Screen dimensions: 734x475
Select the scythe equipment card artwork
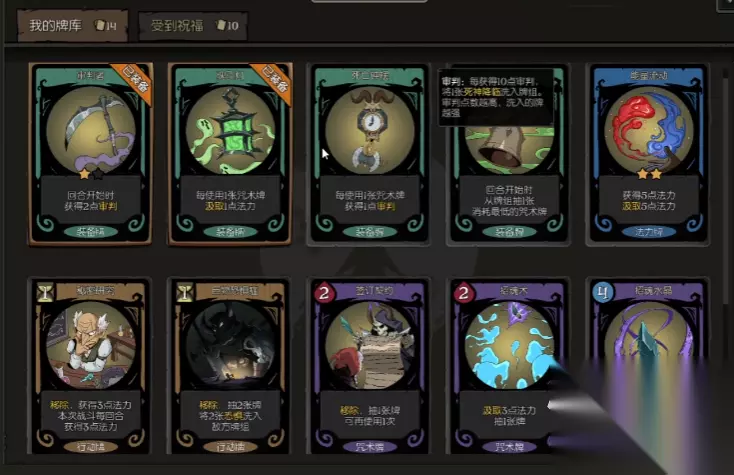[91, 130]
